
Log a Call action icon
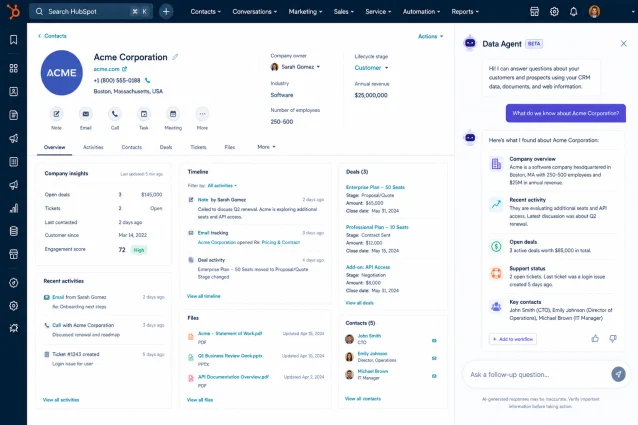pos(115,114)
